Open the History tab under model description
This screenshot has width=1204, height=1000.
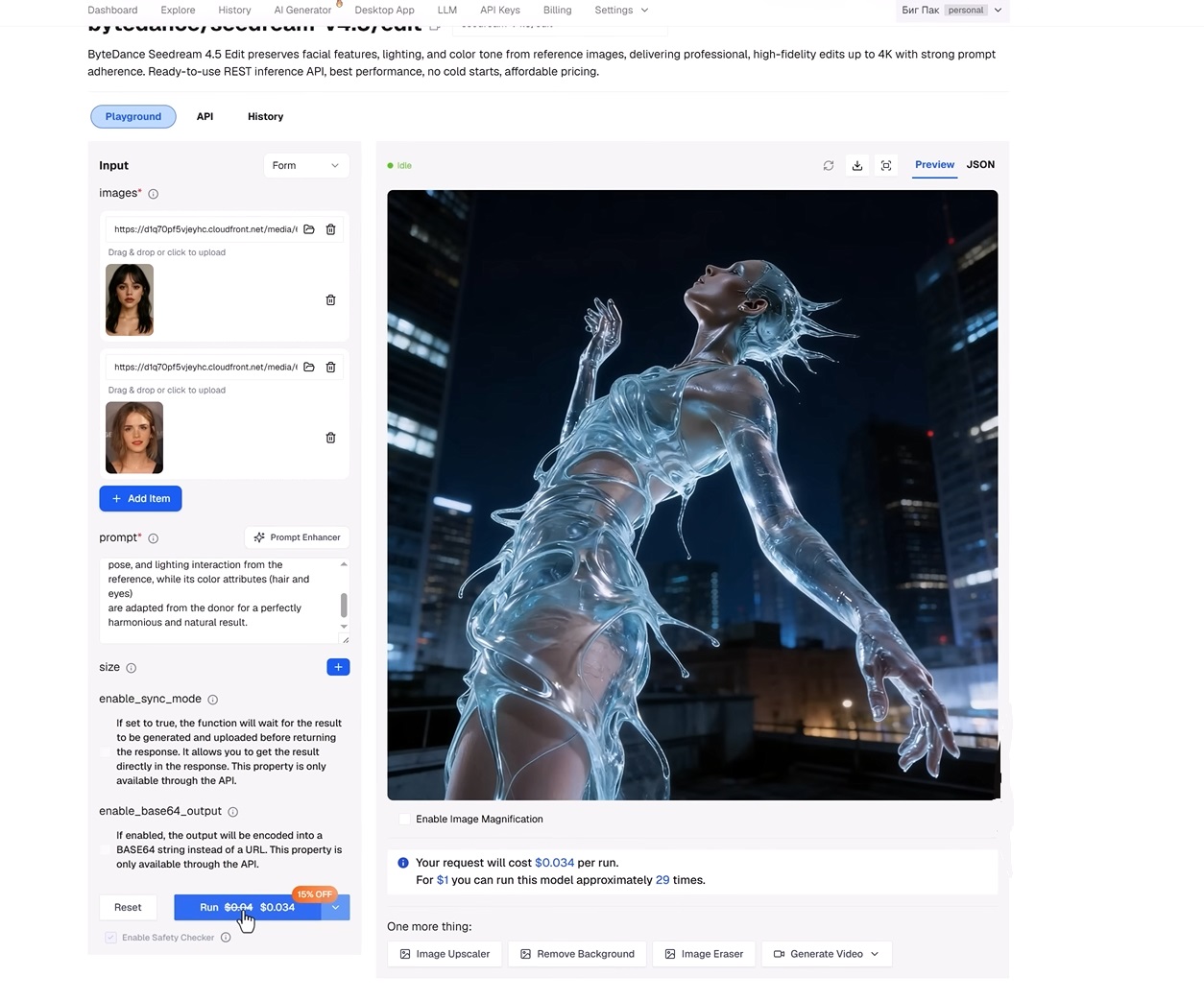[x=265, y=116]
